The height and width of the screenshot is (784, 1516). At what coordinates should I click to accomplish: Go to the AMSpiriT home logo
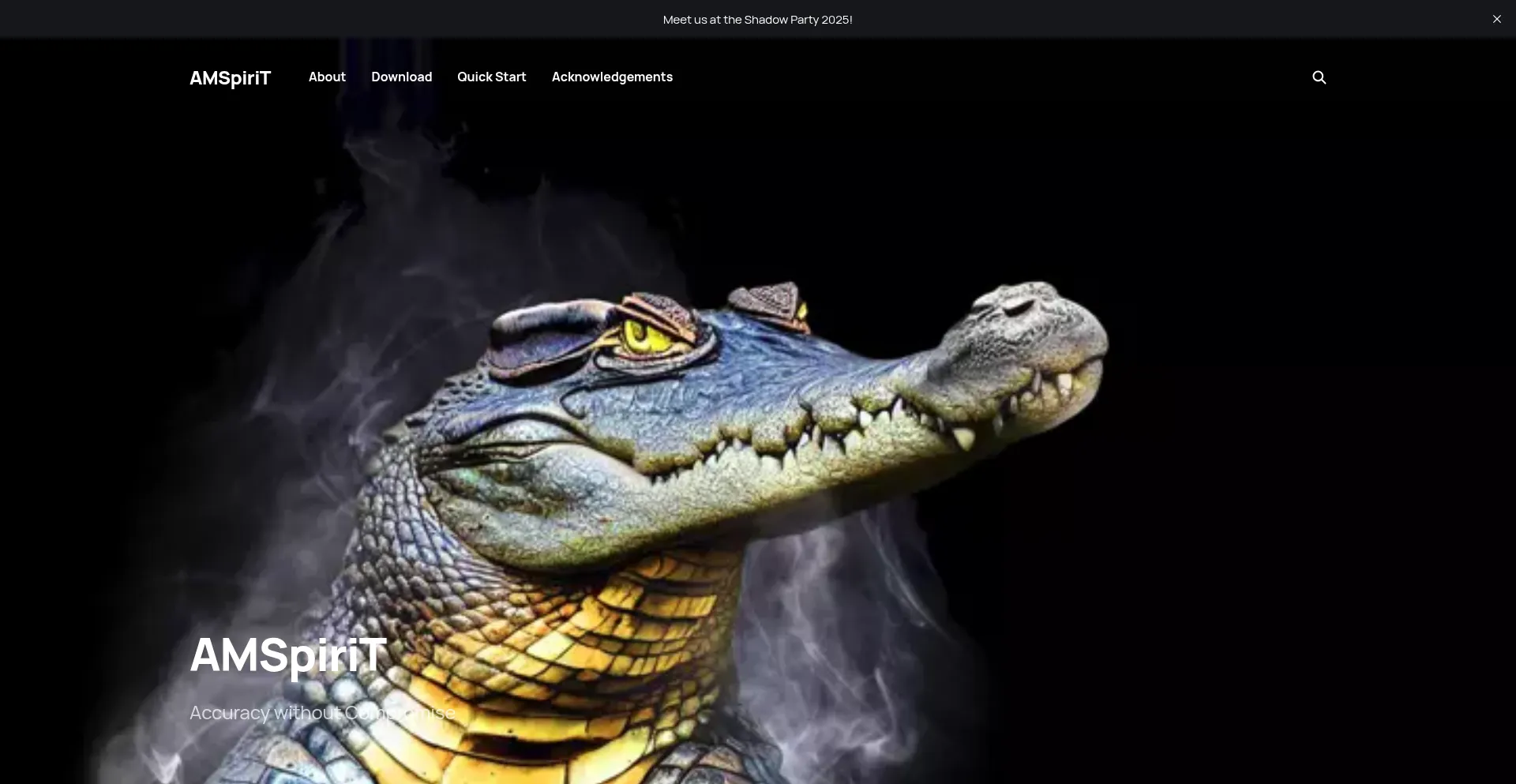pyautogui.click(x=230, y=77)
